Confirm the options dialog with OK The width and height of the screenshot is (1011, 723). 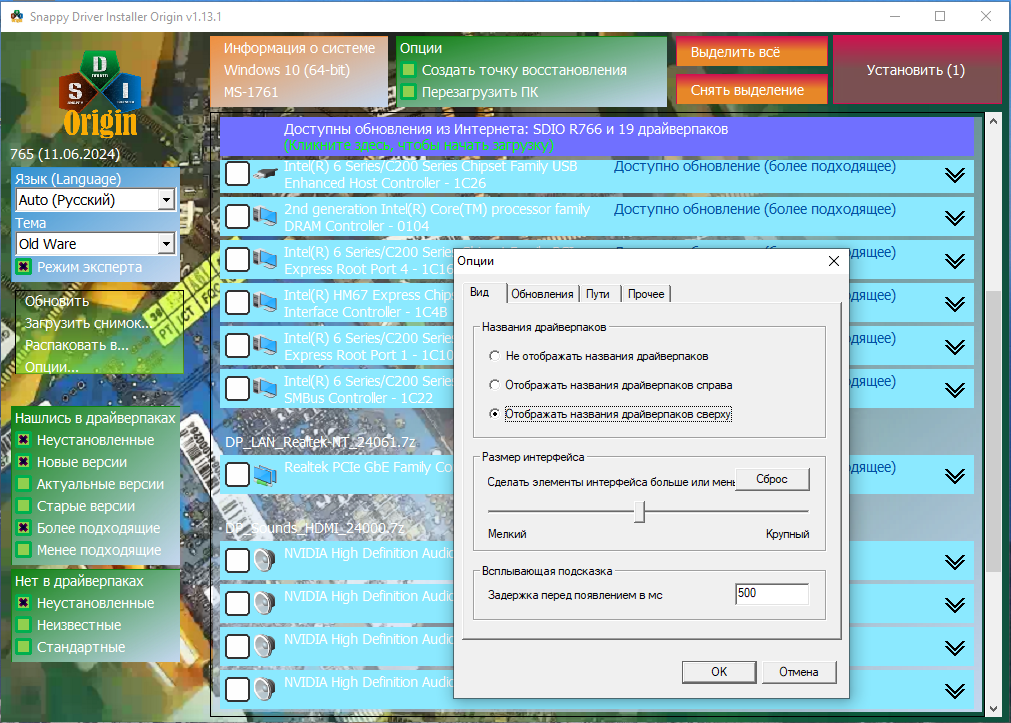click(x=719, y=672)
